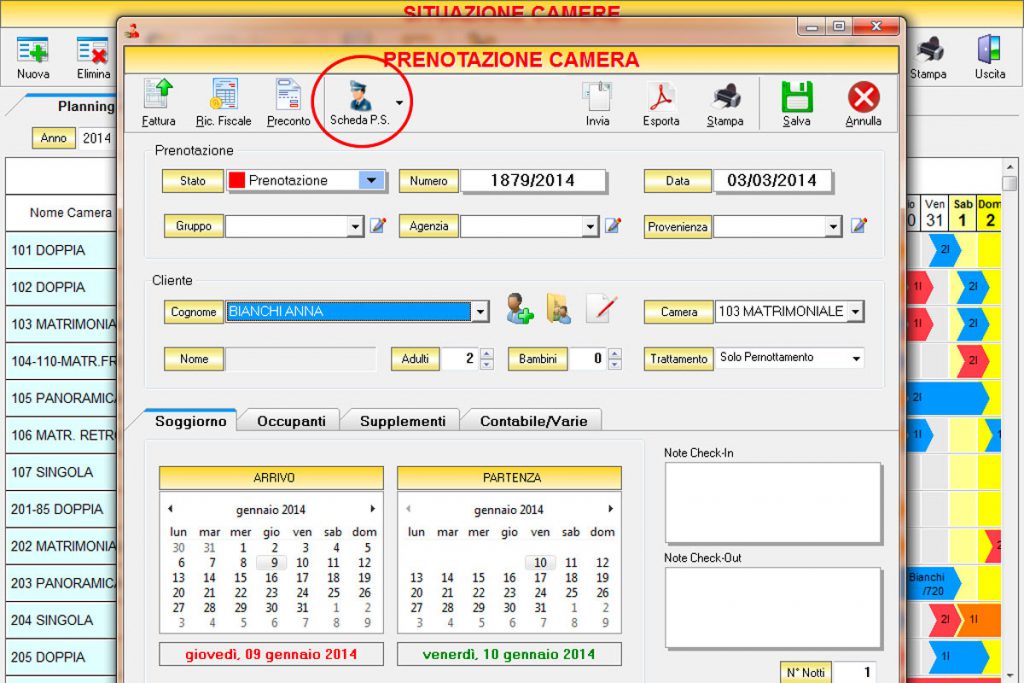Click the Provenienza button

677,227
